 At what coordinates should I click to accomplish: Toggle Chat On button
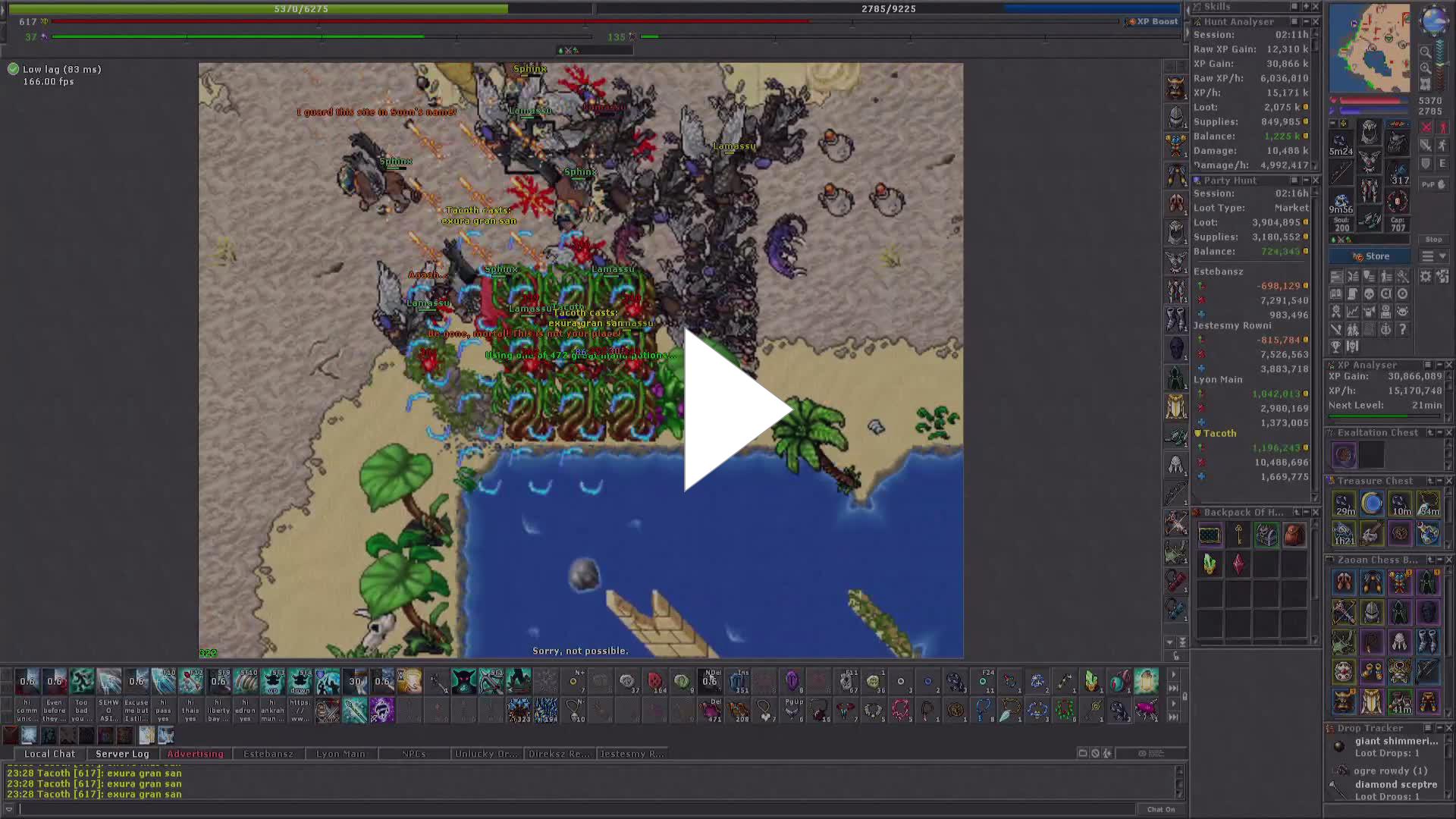1160,809
